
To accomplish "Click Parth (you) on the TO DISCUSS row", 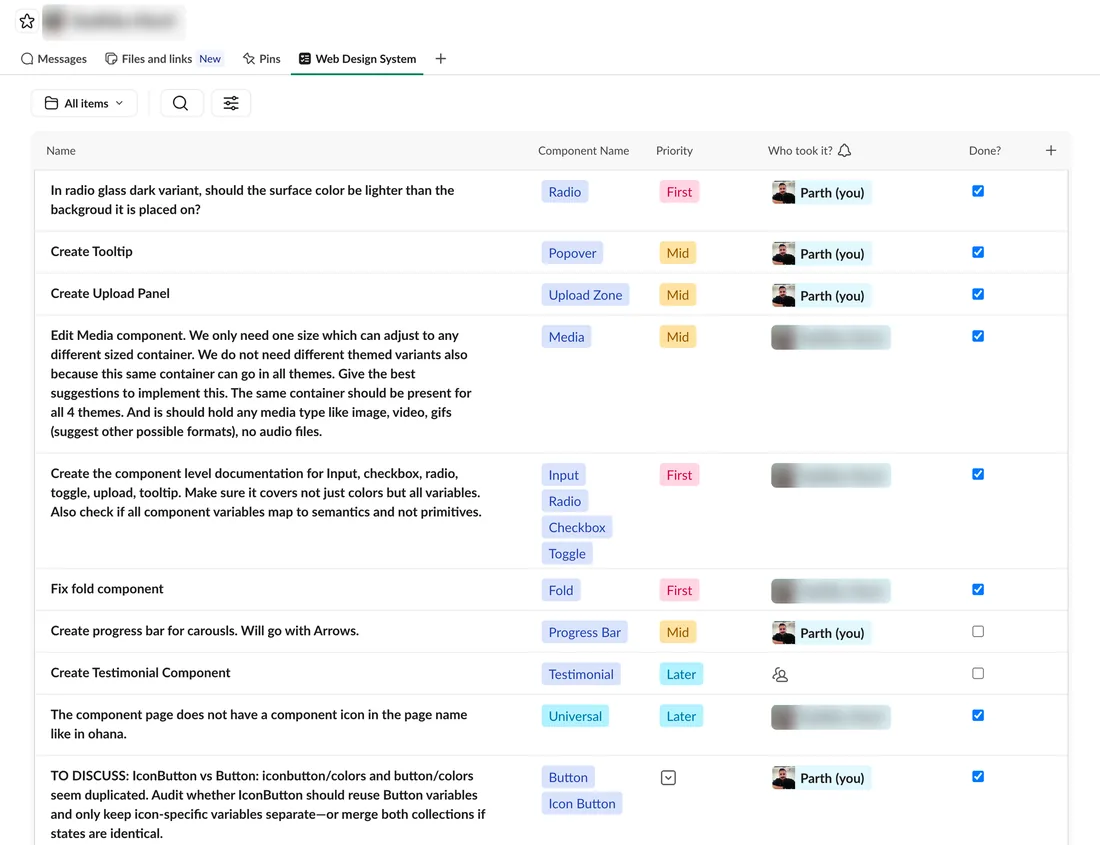I will pos(821,778).
